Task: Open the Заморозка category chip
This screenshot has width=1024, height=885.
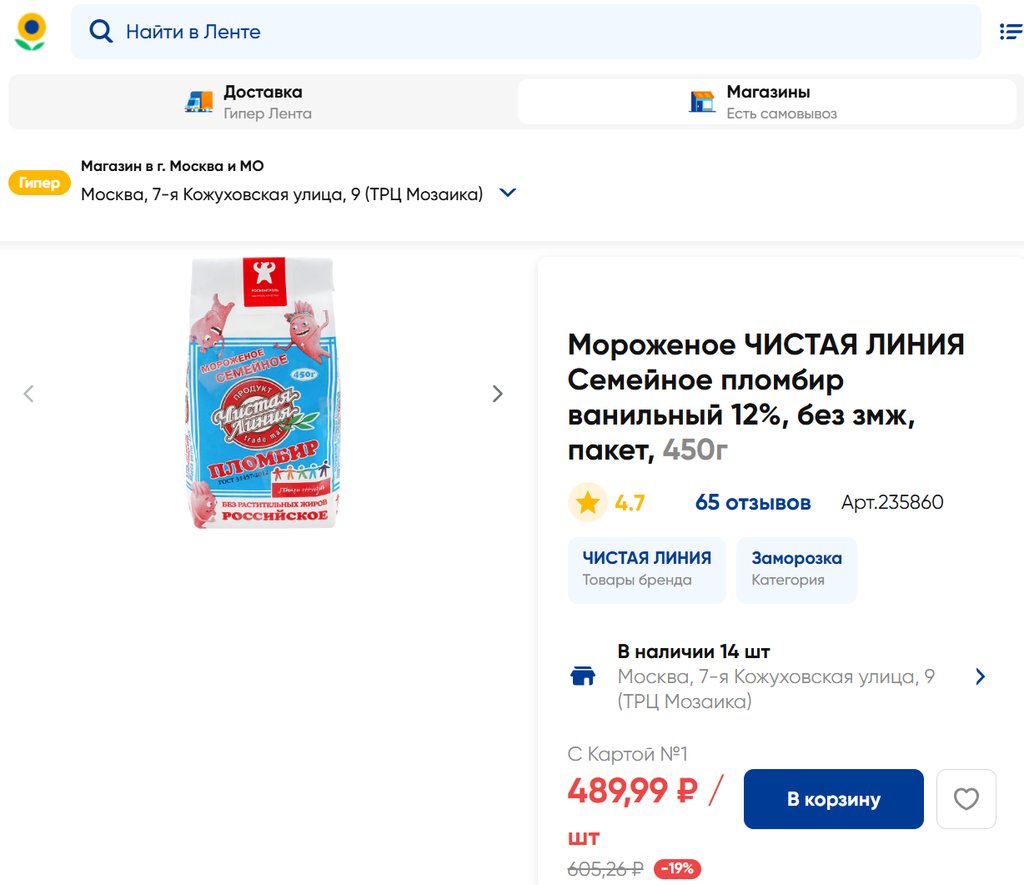Action: [x=796, y=569]
